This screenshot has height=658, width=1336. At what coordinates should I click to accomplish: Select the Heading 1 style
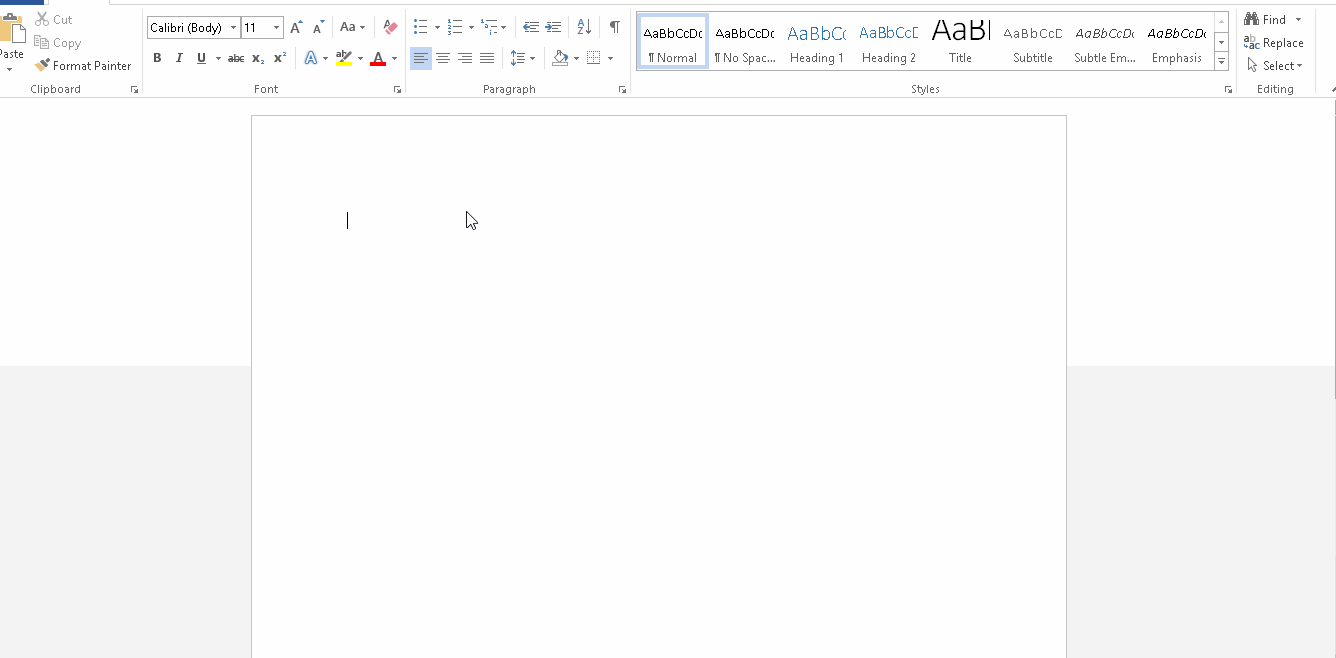(x=816, y=42)
